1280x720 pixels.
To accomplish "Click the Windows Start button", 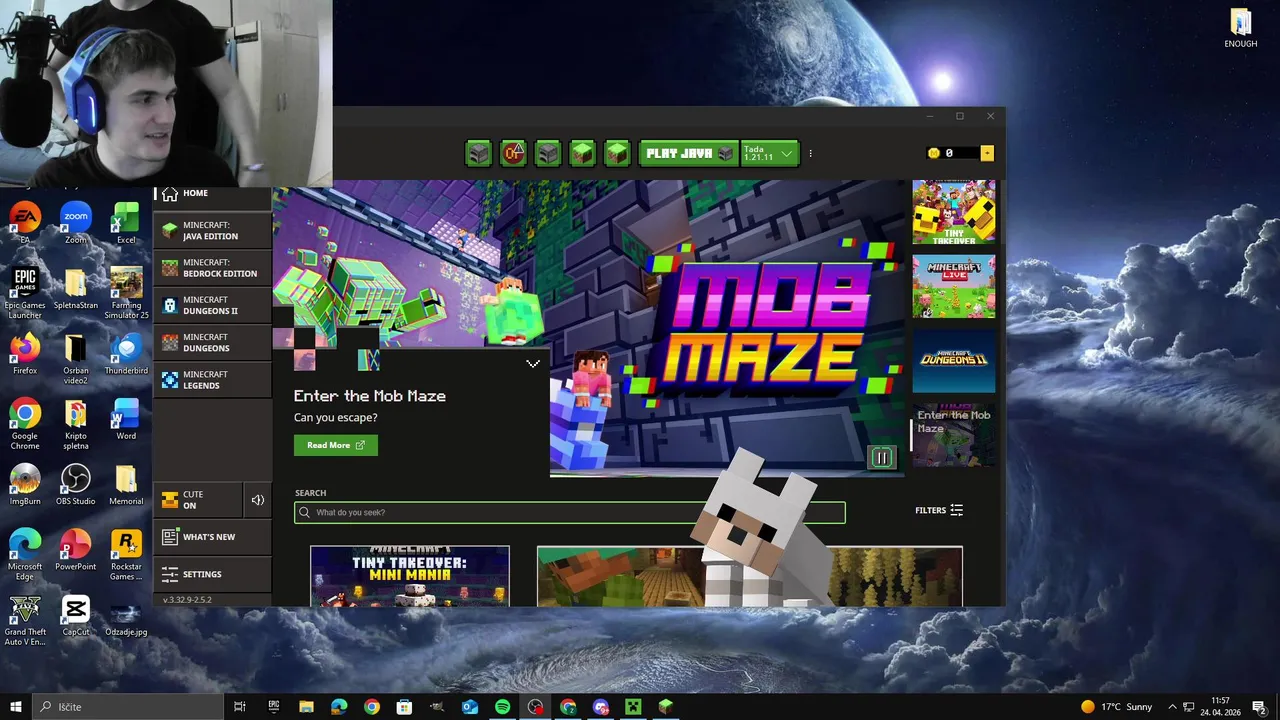I will point(15,707).
